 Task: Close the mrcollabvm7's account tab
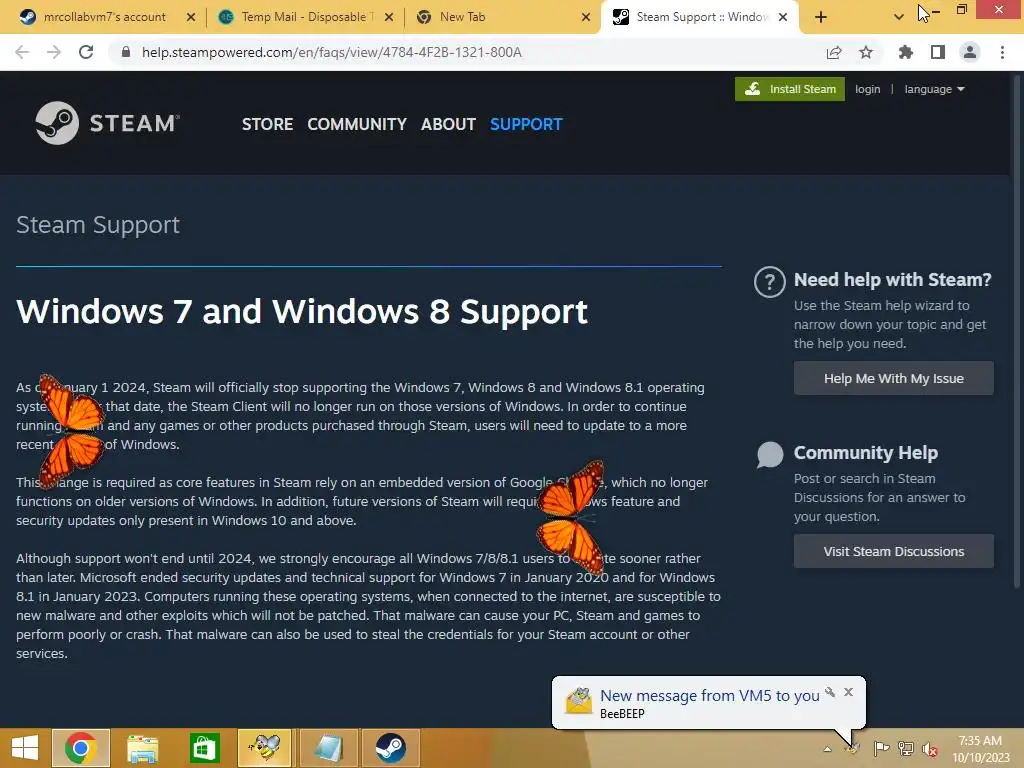[x=191, y=17]
